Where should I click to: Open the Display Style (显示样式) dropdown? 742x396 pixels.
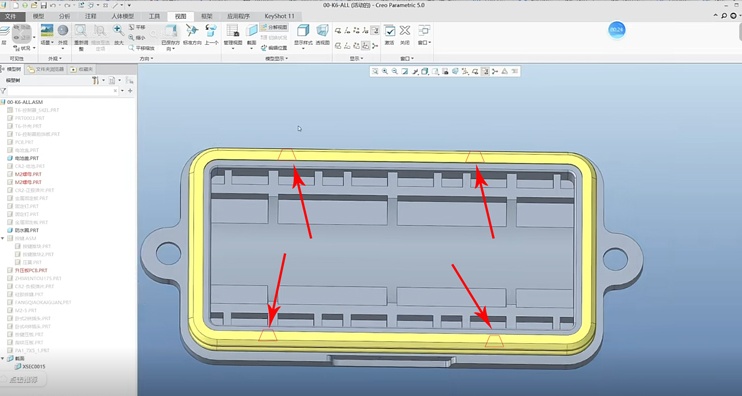(303, 49)
